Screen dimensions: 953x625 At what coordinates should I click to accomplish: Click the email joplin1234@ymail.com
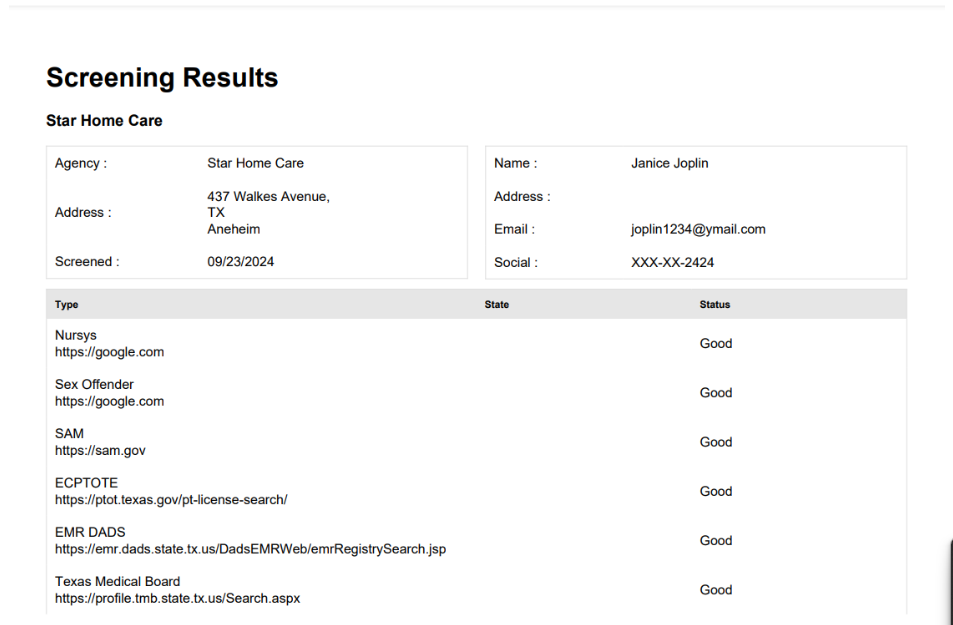[698, 229]
